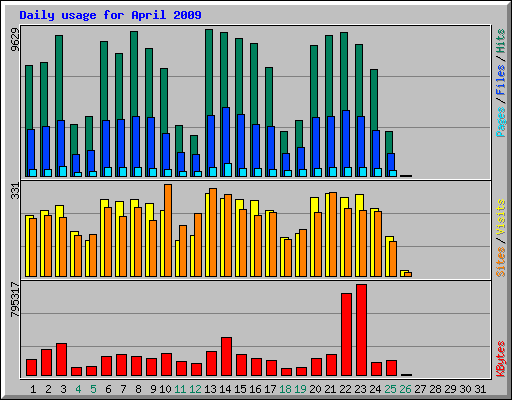The height and width of the screenshot is (400, 512).
Task: Click the tallest red KBytes bar for day 23
Action: [x=361, y=330]
